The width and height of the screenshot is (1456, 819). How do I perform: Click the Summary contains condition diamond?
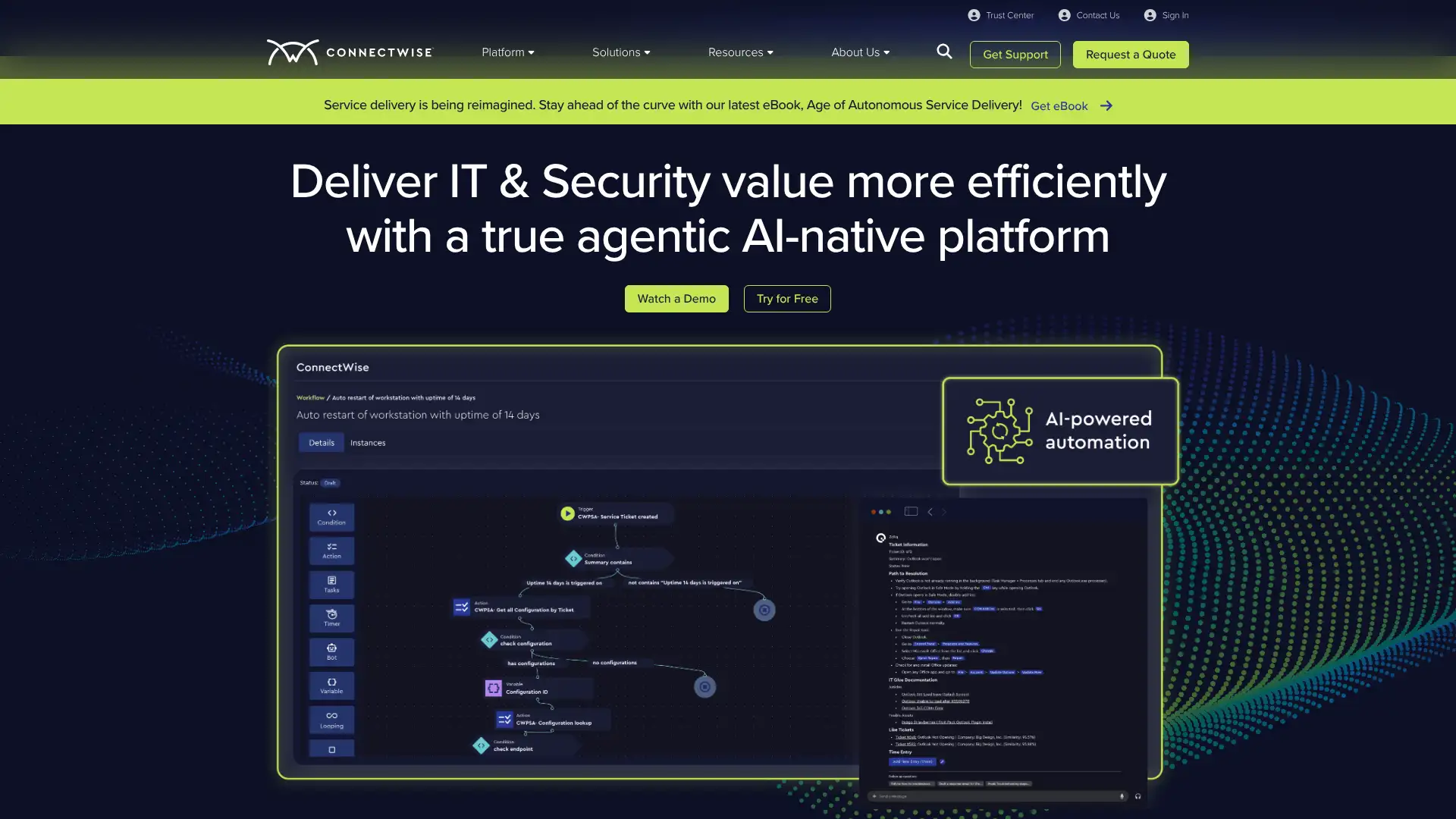(x=573, y=559)
